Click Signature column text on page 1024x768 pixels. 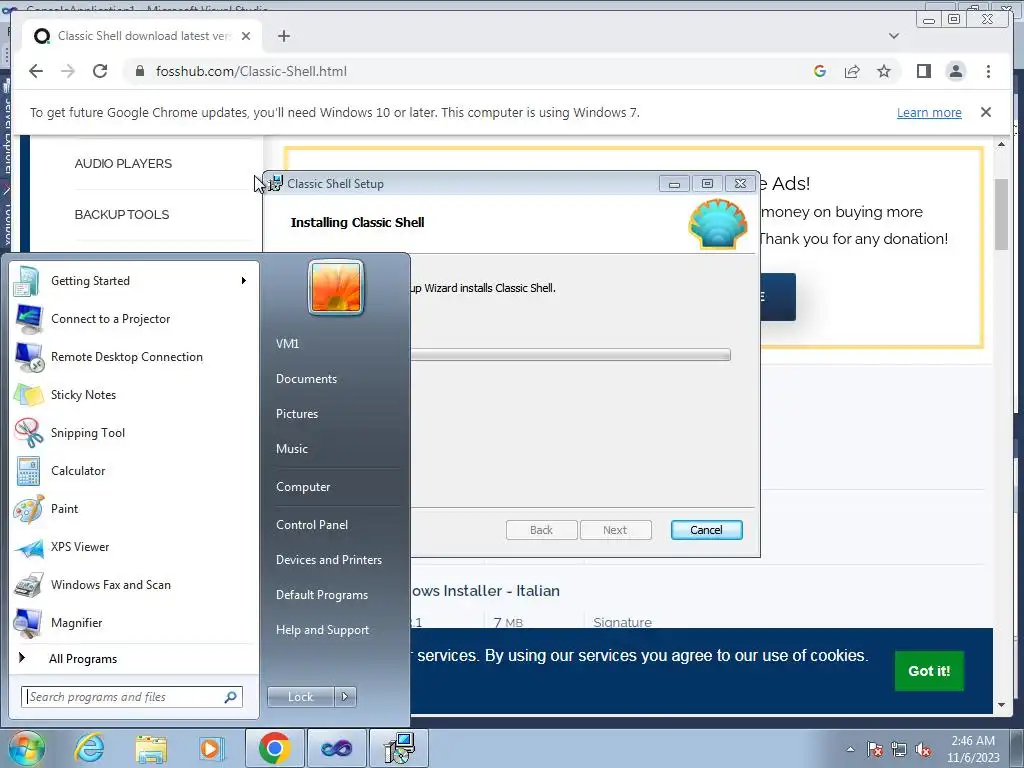622,622
